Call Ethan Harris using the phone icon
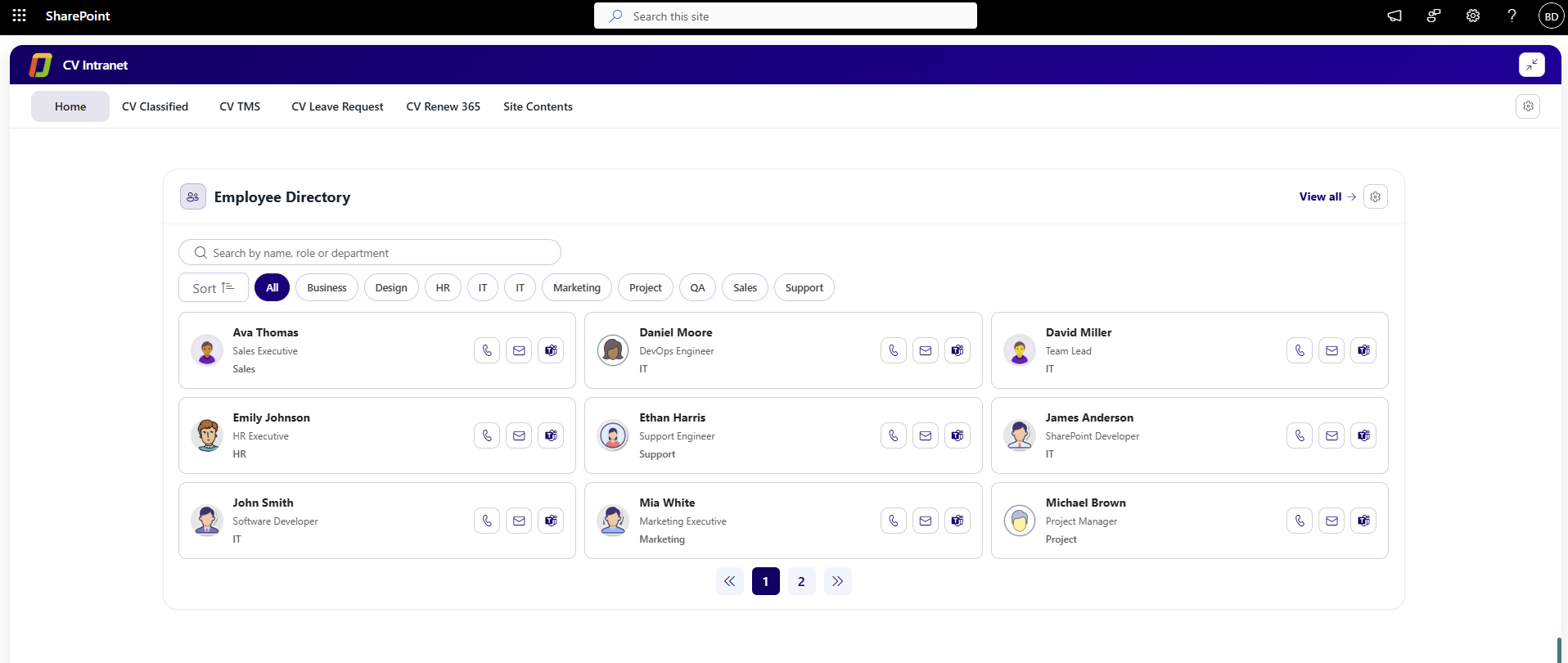 894,435
